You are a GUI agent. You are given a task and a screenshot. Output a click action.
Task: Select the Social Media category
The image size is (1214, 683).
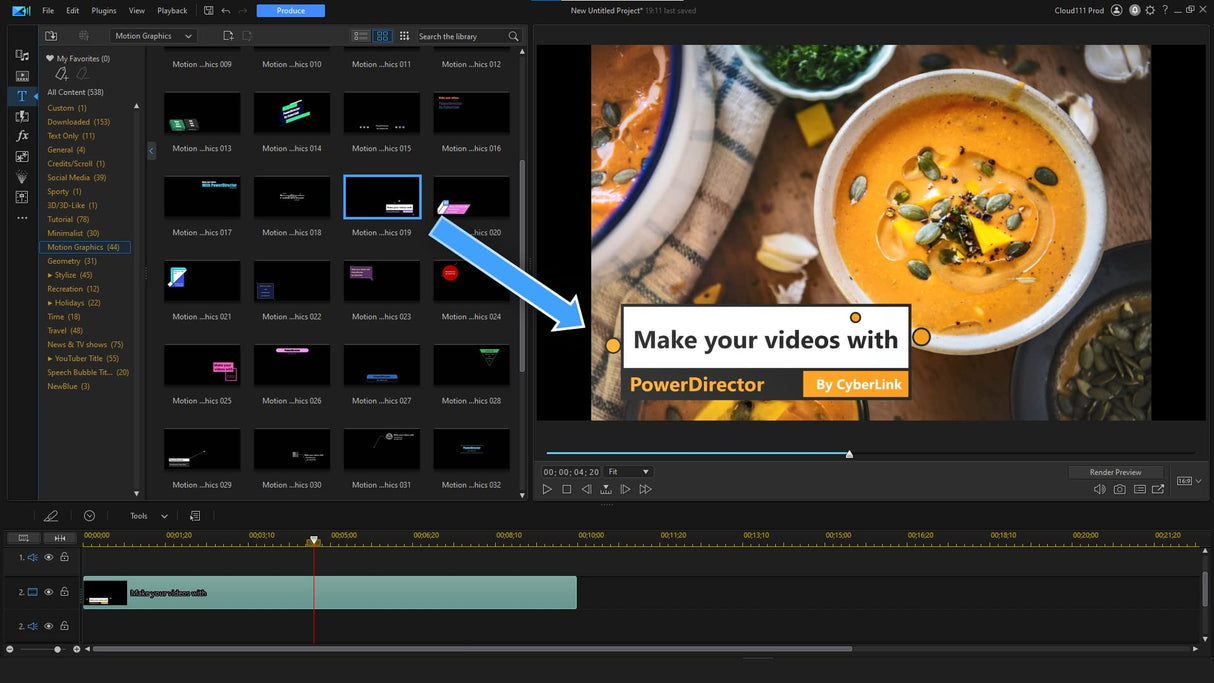click(x=77, y=177)
